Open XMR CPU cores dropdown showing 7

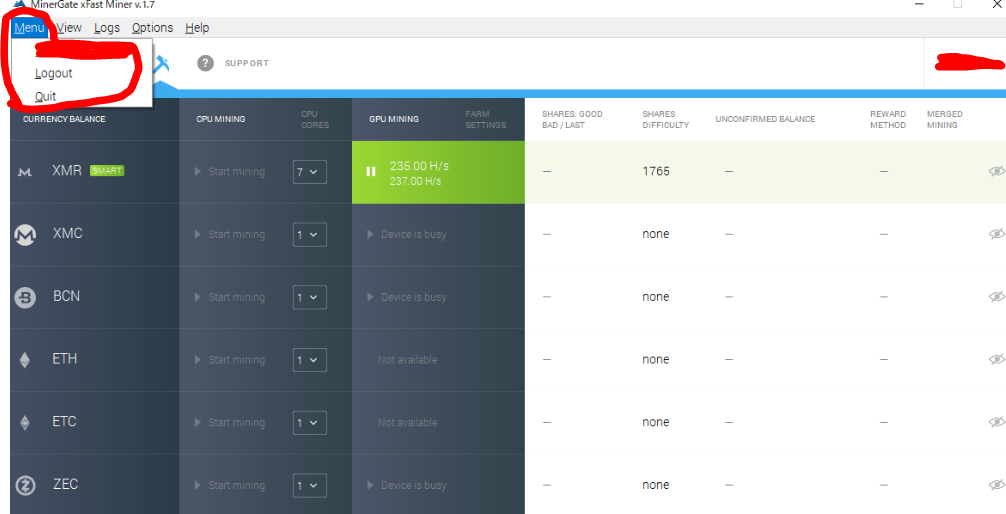click(x=310, y=172)
